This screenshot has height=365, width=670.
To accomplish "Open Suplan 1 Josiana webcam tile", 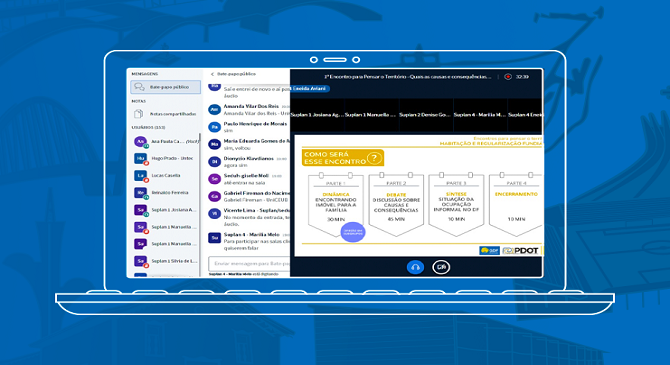I will click(317, 115).
